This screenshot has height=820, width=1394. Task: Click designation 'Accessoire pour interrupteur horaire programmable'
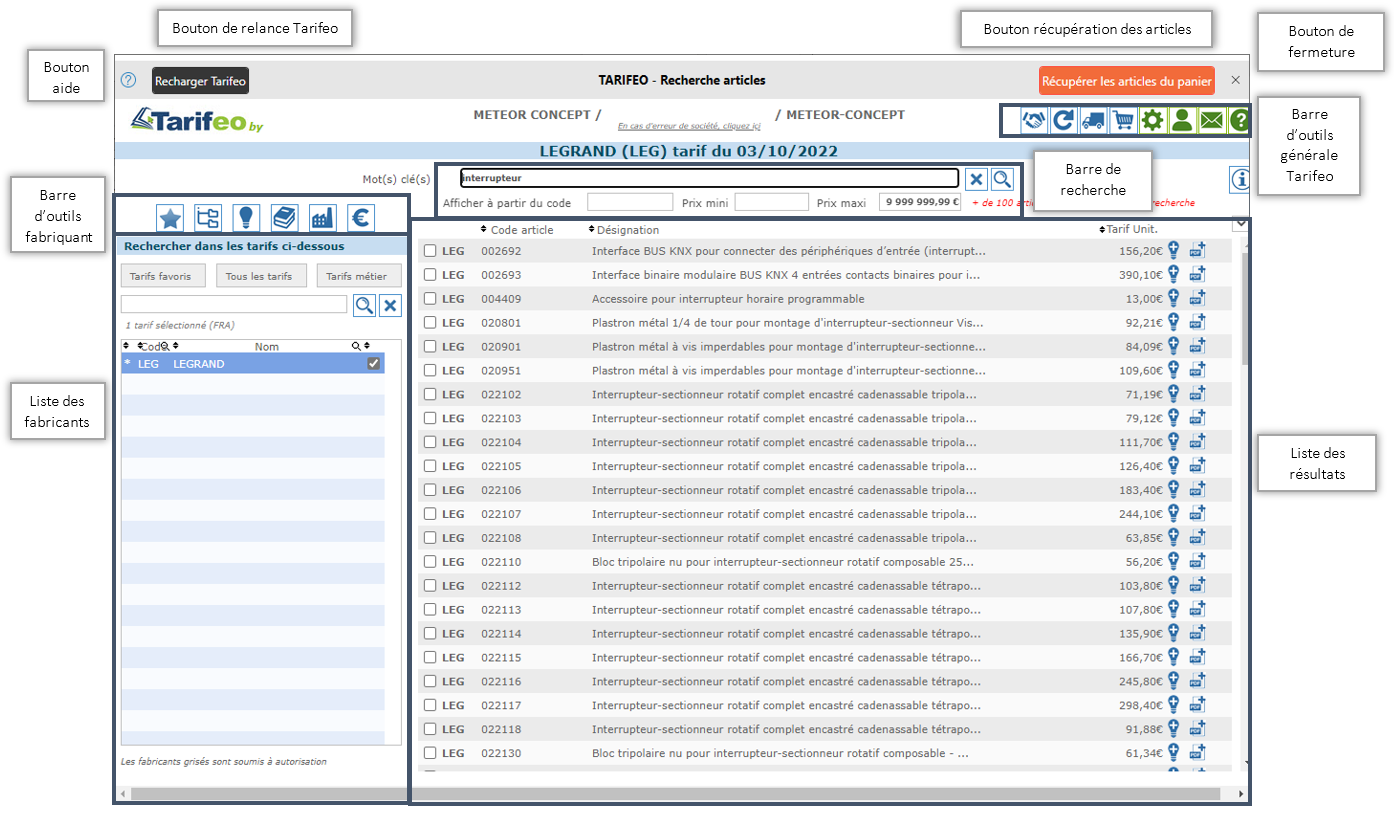tap(728, 299)
